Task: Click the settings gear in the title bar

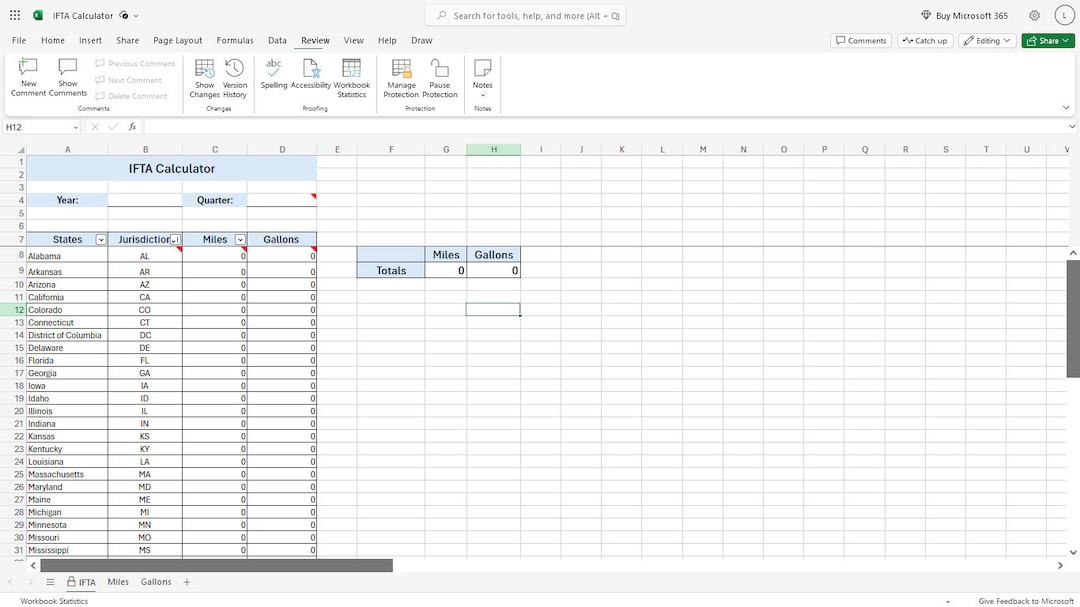Action: point(1034,15)
